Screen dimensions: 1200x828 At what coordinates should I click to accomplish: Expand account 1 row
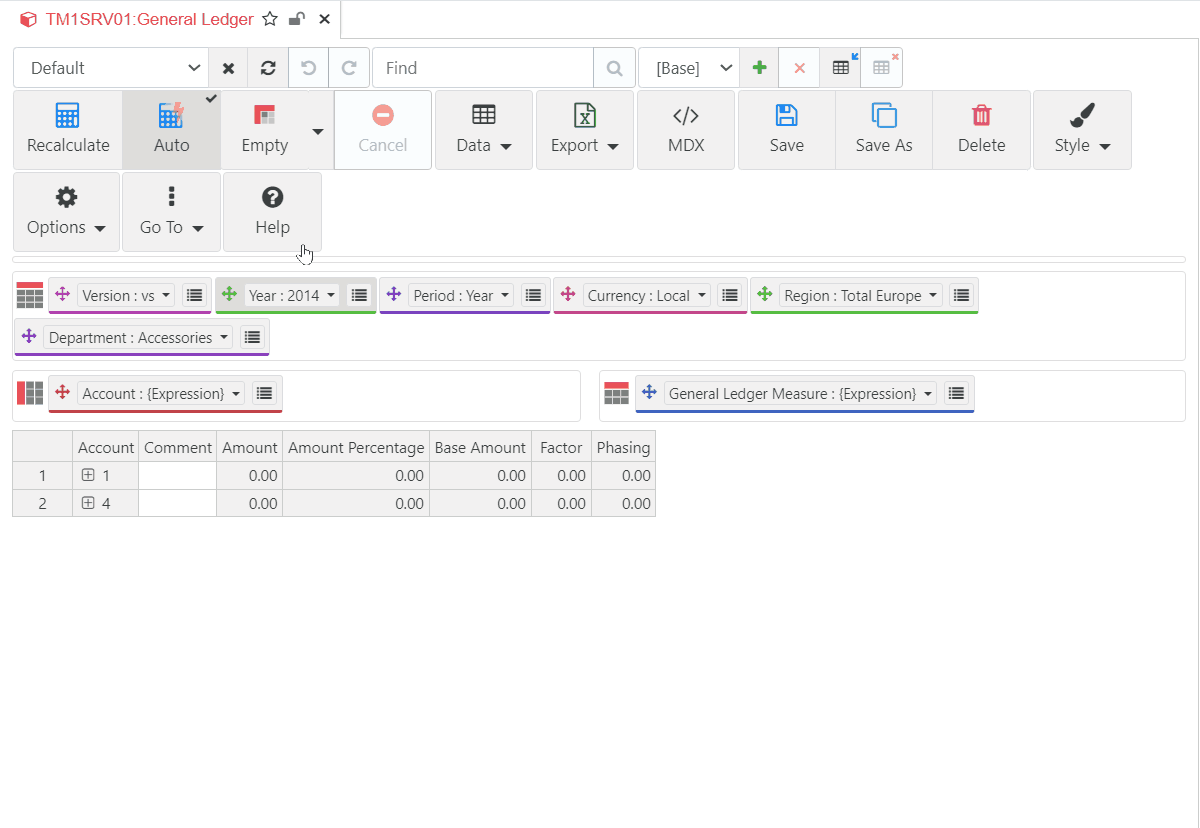(x=88, y=476)
